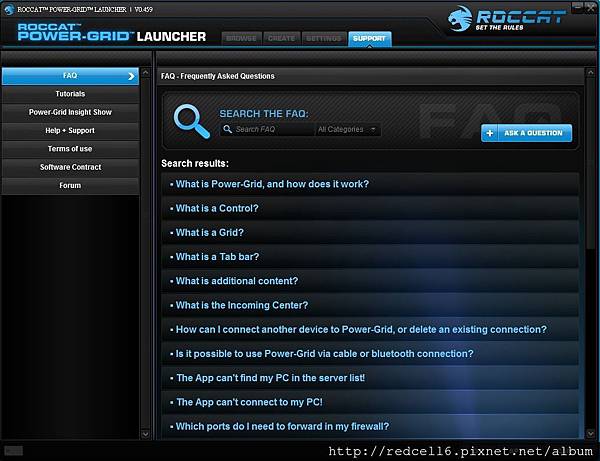Click sidebar scrollbar up arrow
Screen dimensions: 600x461
(x=145, y=72)
